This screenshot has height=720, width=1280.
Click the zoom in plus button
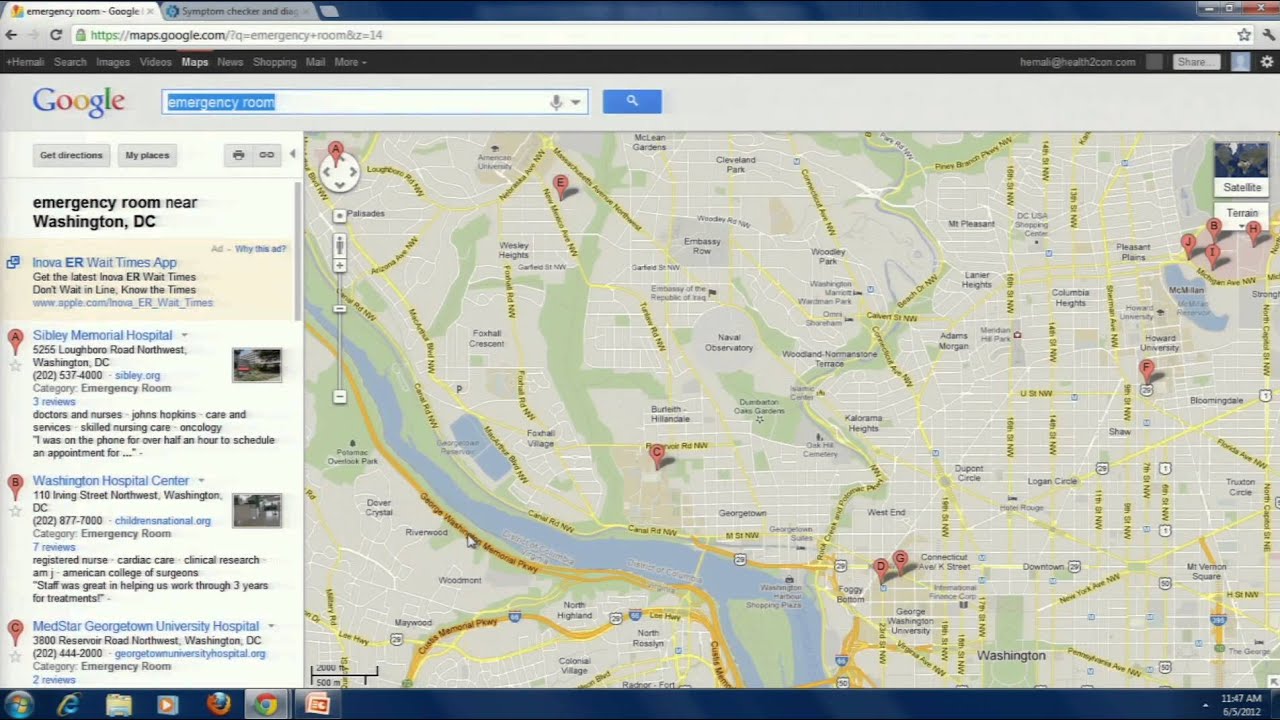(x=340, y=266)
